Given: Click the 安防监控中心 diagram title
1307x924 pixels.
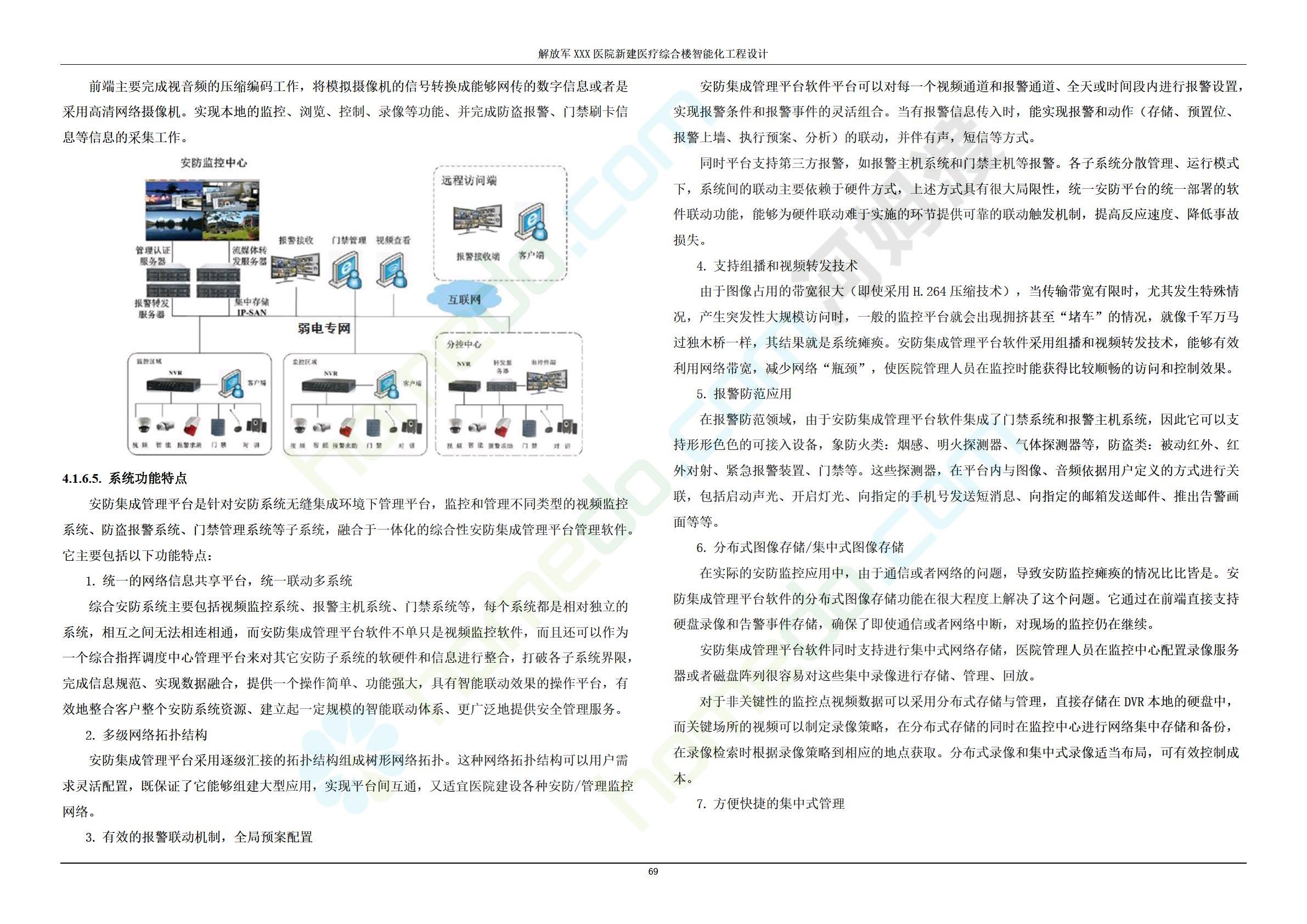Looking at the screenshot, I should (x=213, y=163).
